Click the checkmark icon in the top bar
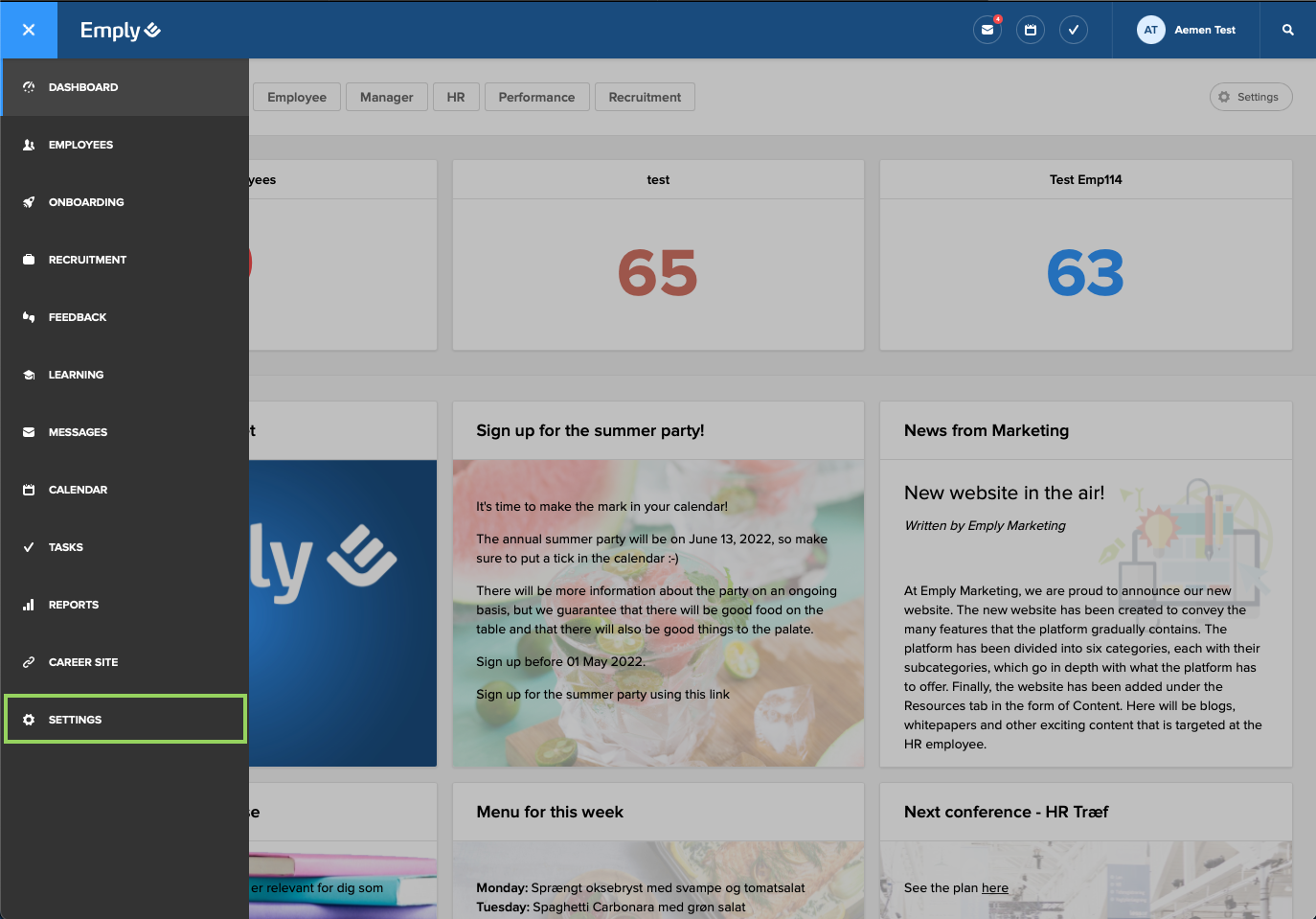The width and height of the screenshot is (1316, 919). tap(1074, 30)
